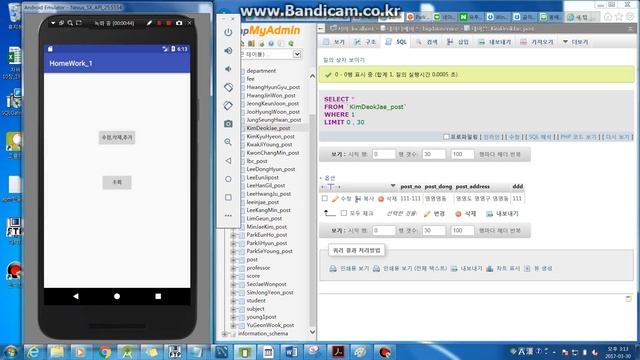The width and height of the screenshot is (640, 360).
Task: Click the chart display icon
Action: click(489, 269)
